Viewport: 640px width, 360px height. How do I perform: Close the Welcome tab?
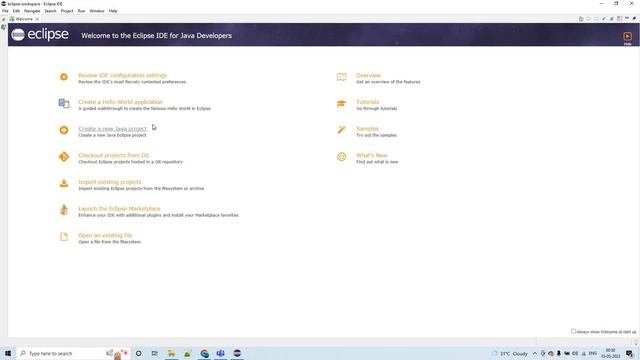37,19
